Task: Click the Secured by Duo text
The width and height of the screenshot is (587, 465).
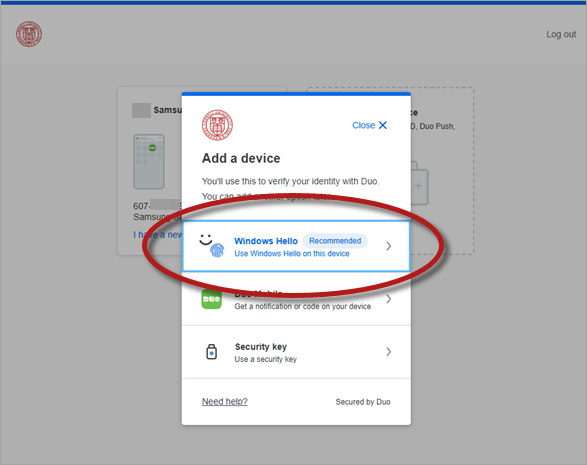Action: coord(363,402)
